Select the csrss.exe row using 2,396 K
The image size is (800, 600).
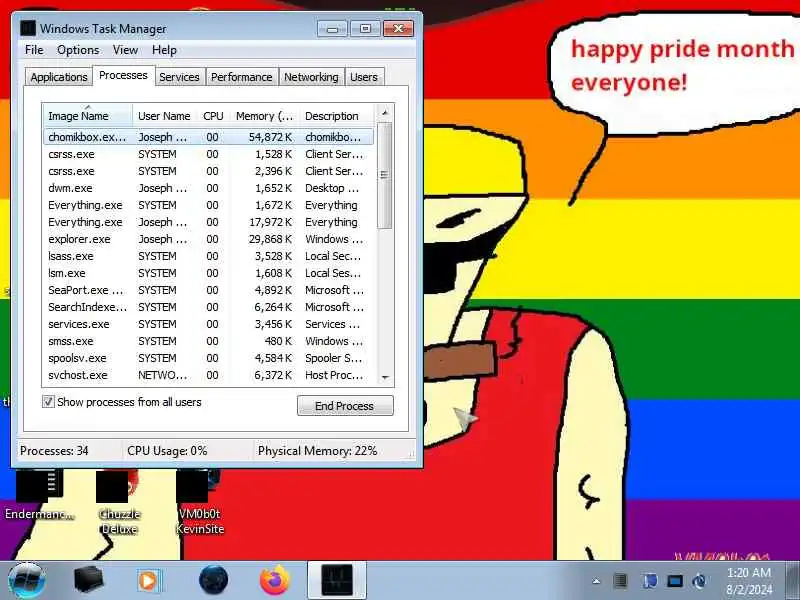(x=208, y=171)
